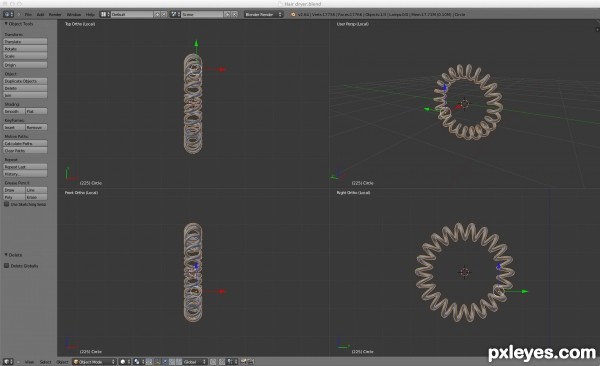
Task: Collapse the Object Tools panel
Action: [x=6, y=24]
